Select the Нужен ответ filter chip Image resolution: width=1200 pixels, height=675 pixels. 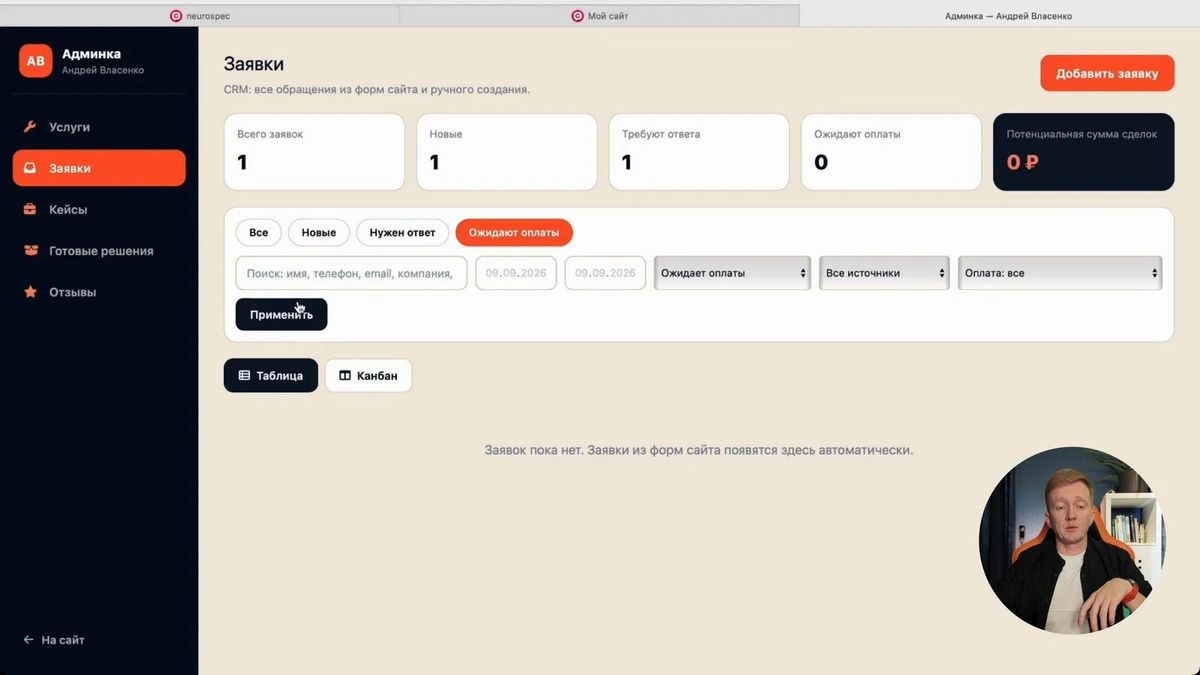click(x=402, y=233)
